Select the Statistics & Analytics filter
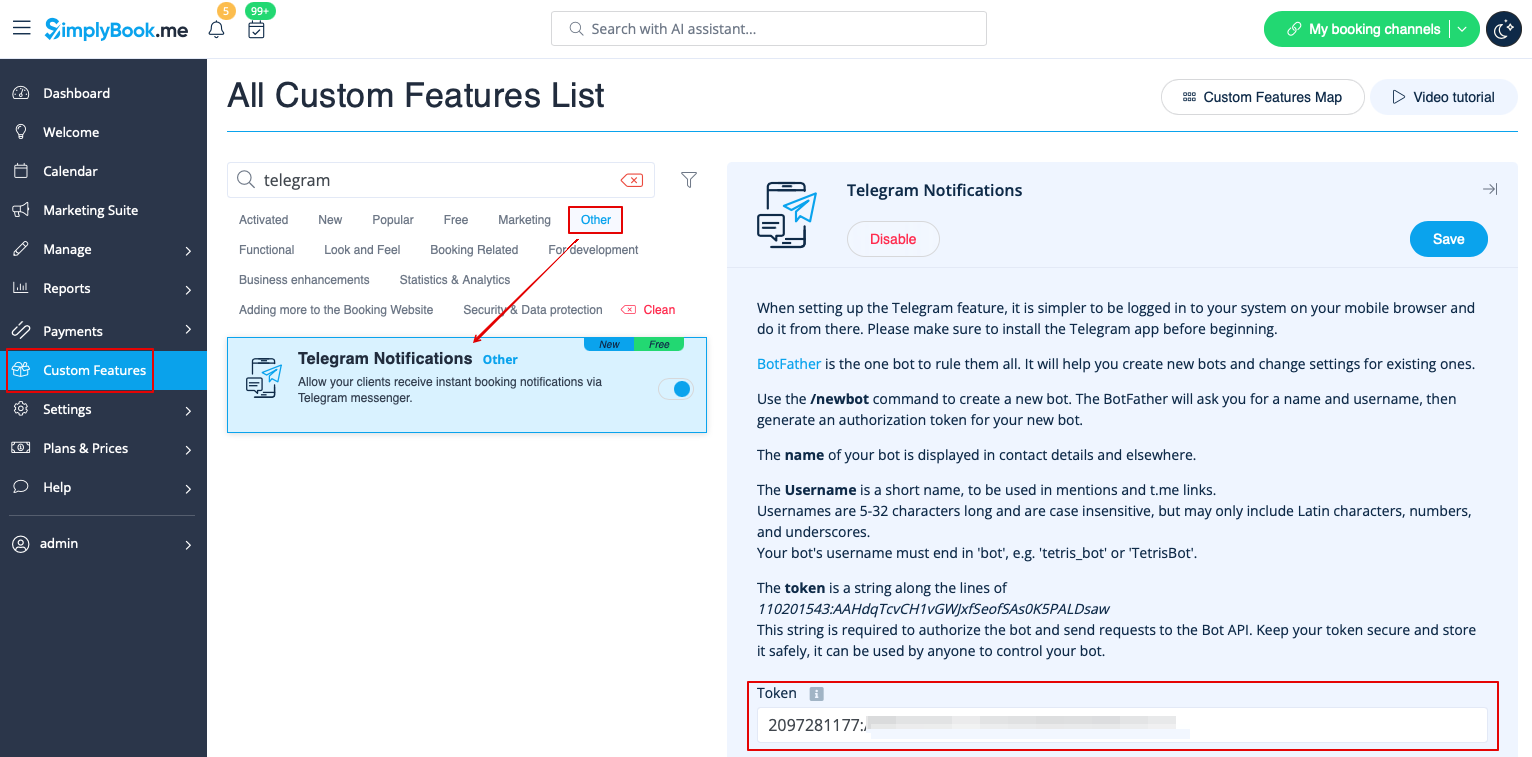Viewport: 1532px width, 757px height. [x=455, y=280]
